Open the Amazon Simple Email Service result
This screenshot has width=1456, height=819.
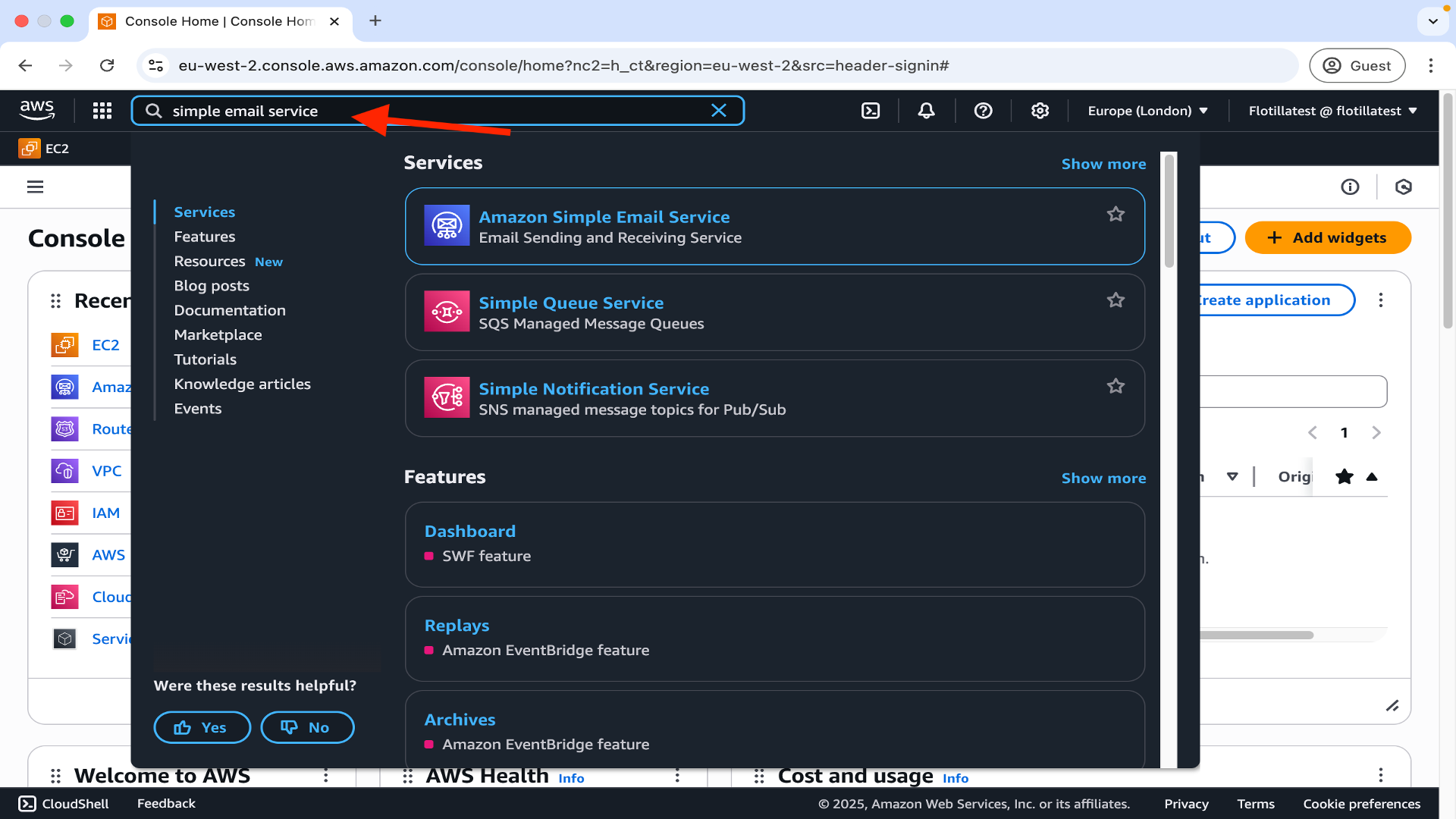coord(604,217)
